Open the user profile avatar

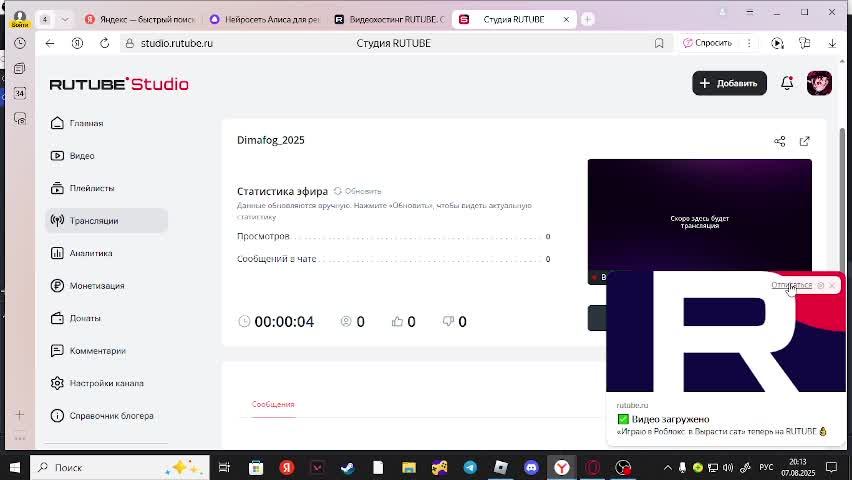pos(819,83)
